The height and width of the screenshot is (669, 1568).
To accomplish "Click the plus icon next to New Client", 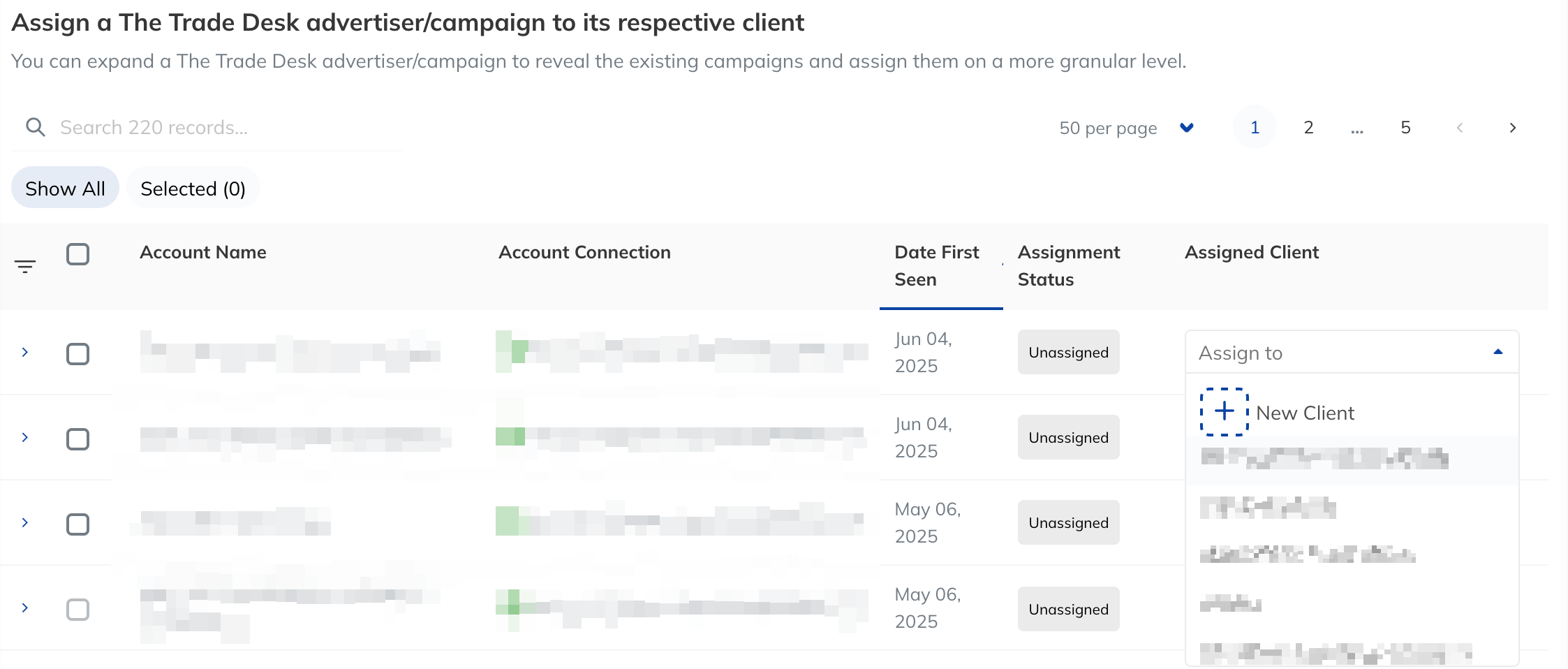I will click(x=1224, y=412).
